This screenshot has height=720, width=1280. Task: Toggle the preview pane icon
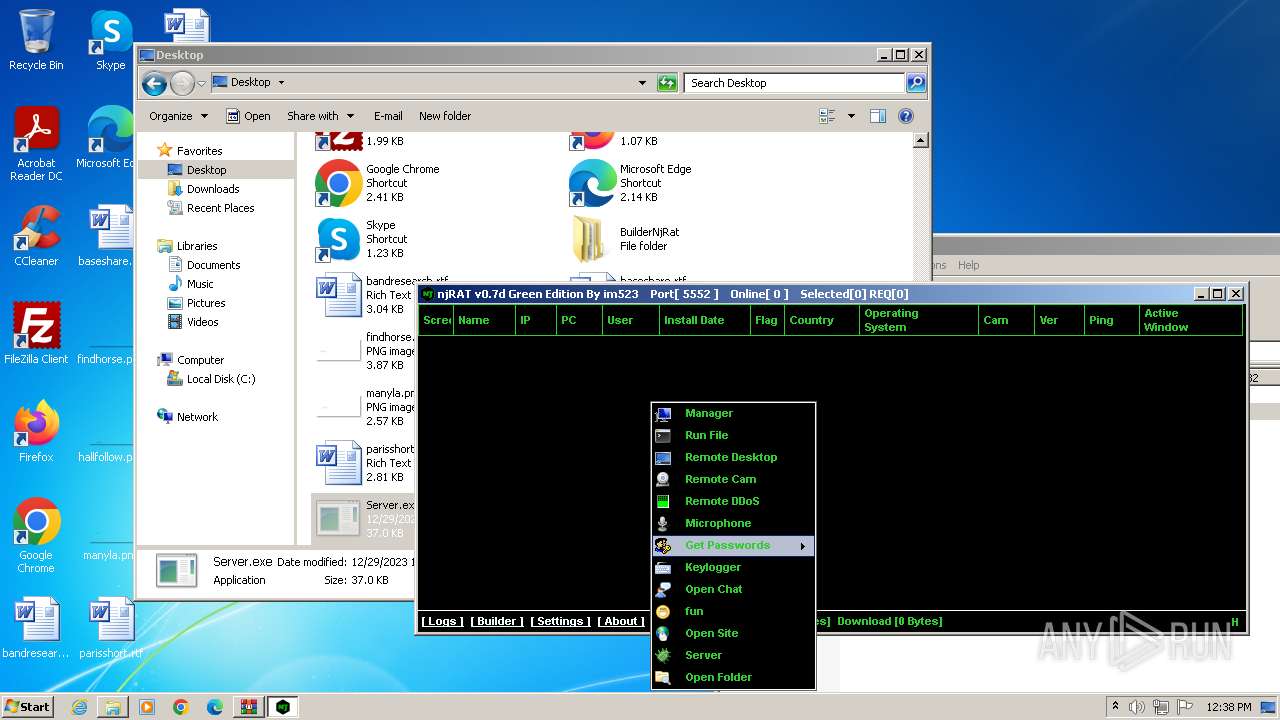click(x=877, y=116)
